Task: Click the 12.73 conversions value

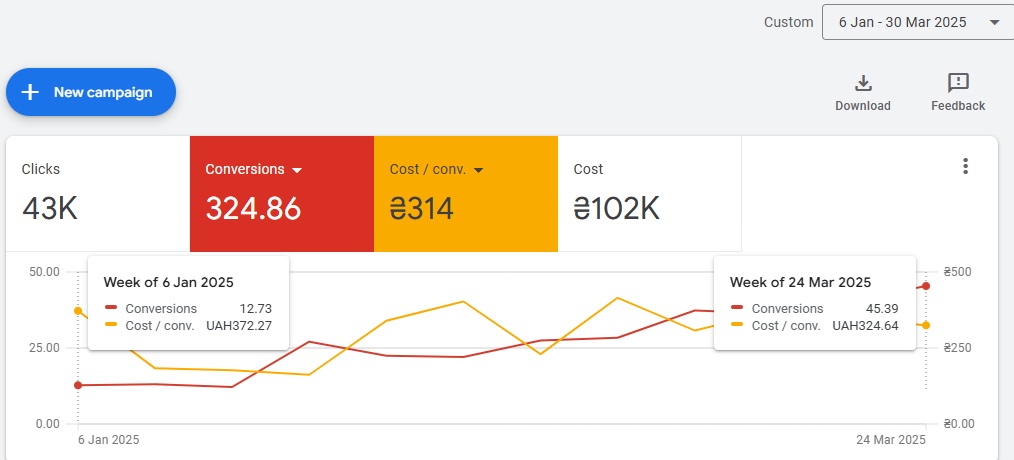Action: click(x=255, y=309)
